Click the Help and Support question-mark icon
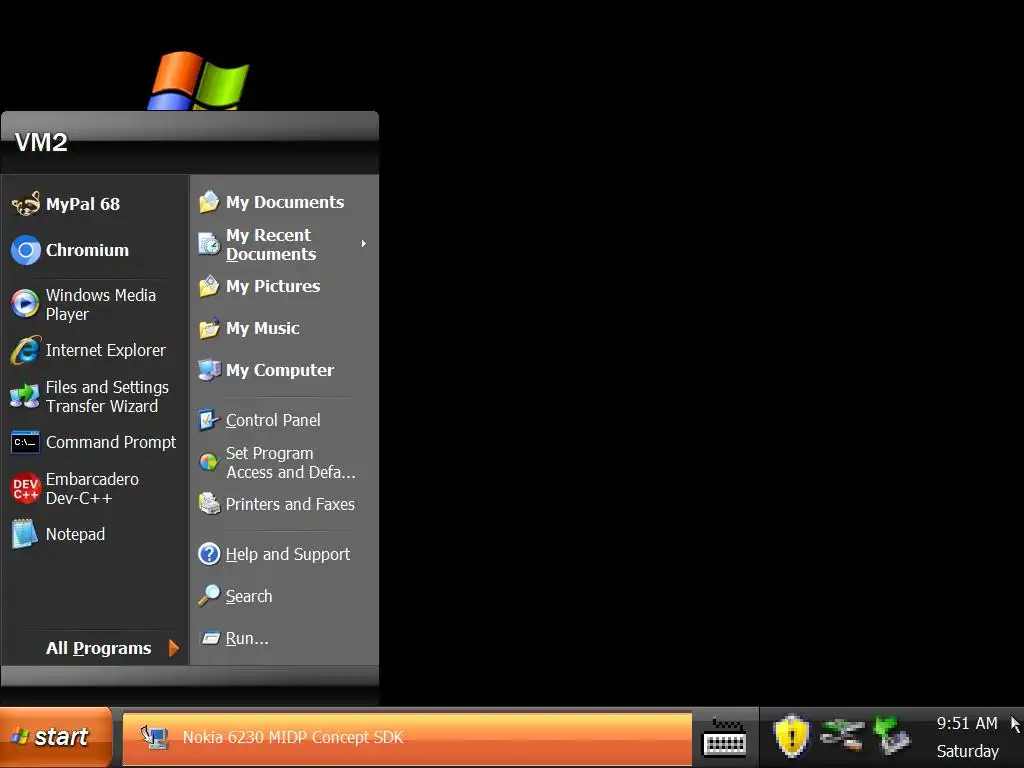Screen dimensions: 1024x768 pos(209,554)
